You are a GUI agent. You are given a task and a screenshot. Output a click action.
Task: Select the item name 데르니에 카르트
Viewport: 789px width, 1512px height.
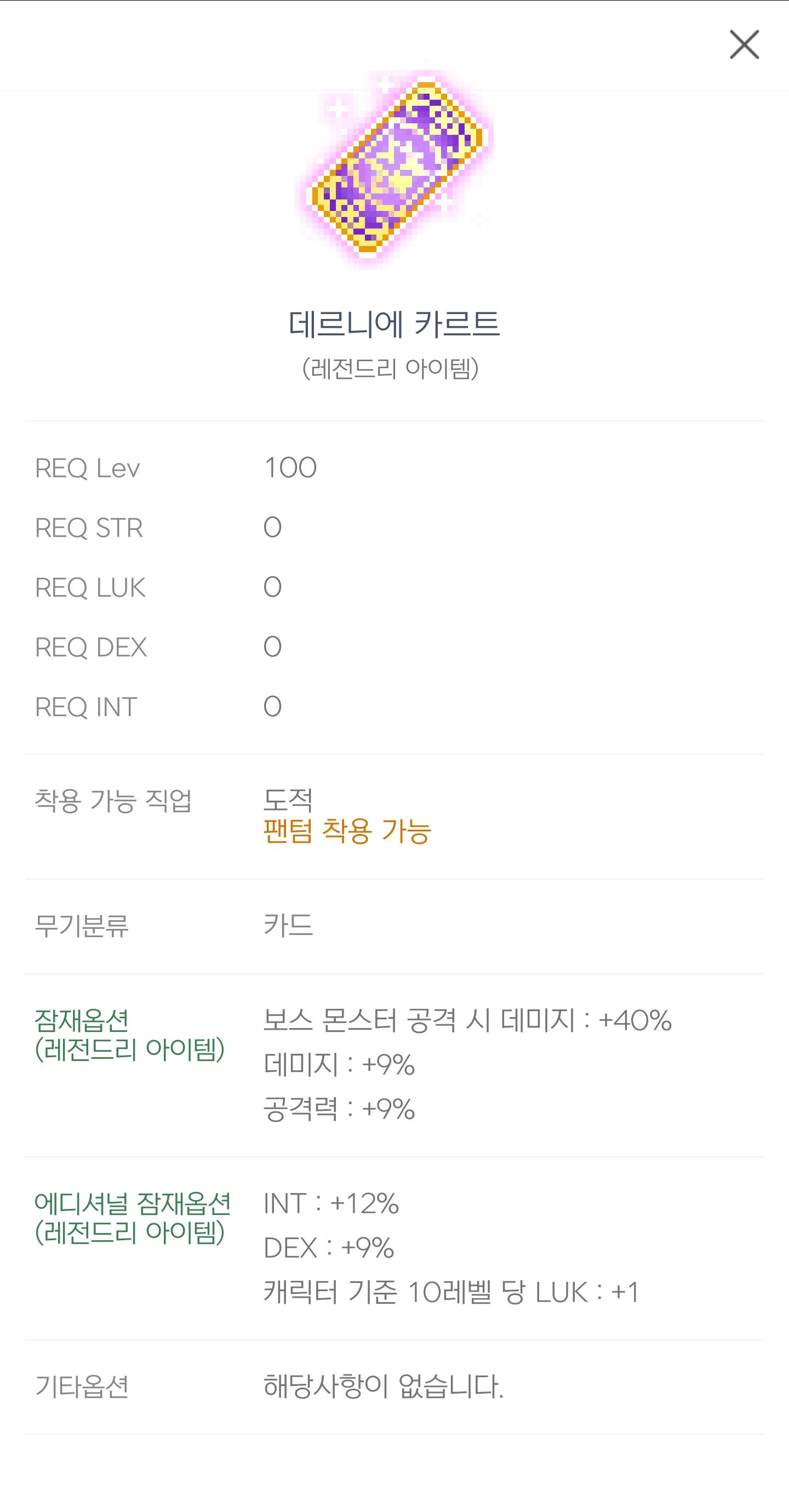(x=394, y=324)
